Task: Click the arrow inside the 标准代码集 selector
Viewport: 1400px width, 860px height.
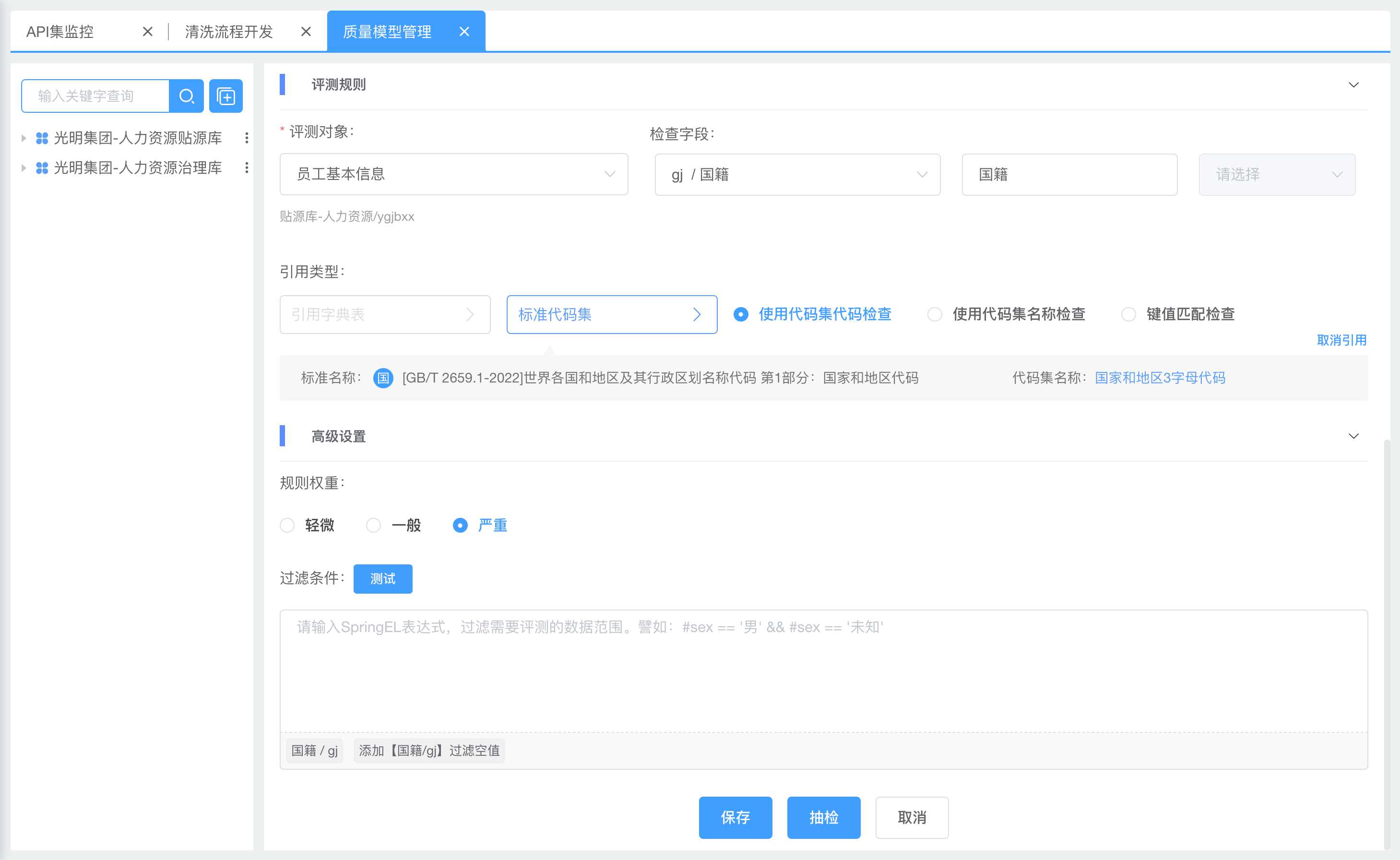Action: click(697, 314)
